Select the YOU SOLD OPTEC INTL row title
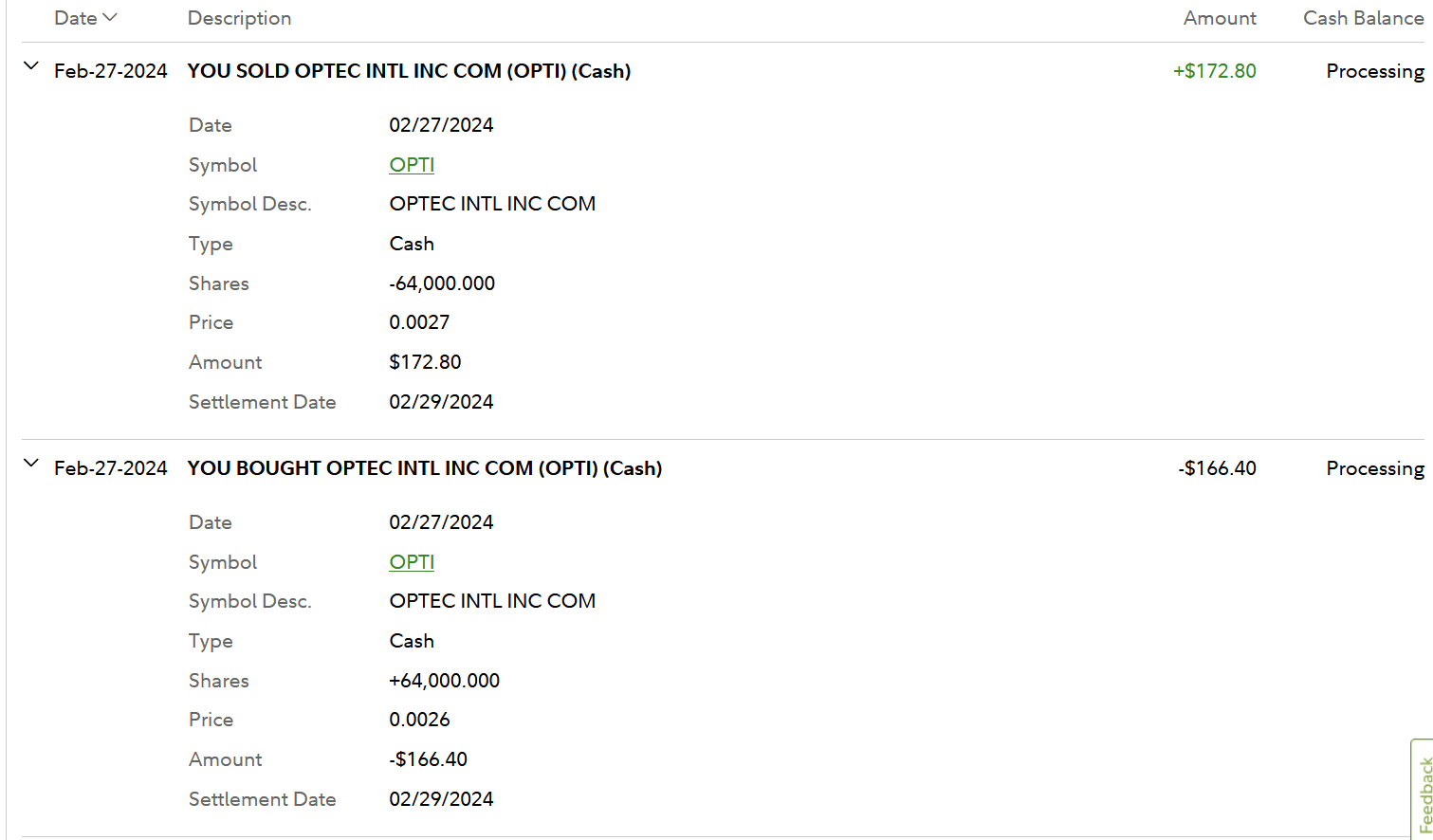 (409, 71)
